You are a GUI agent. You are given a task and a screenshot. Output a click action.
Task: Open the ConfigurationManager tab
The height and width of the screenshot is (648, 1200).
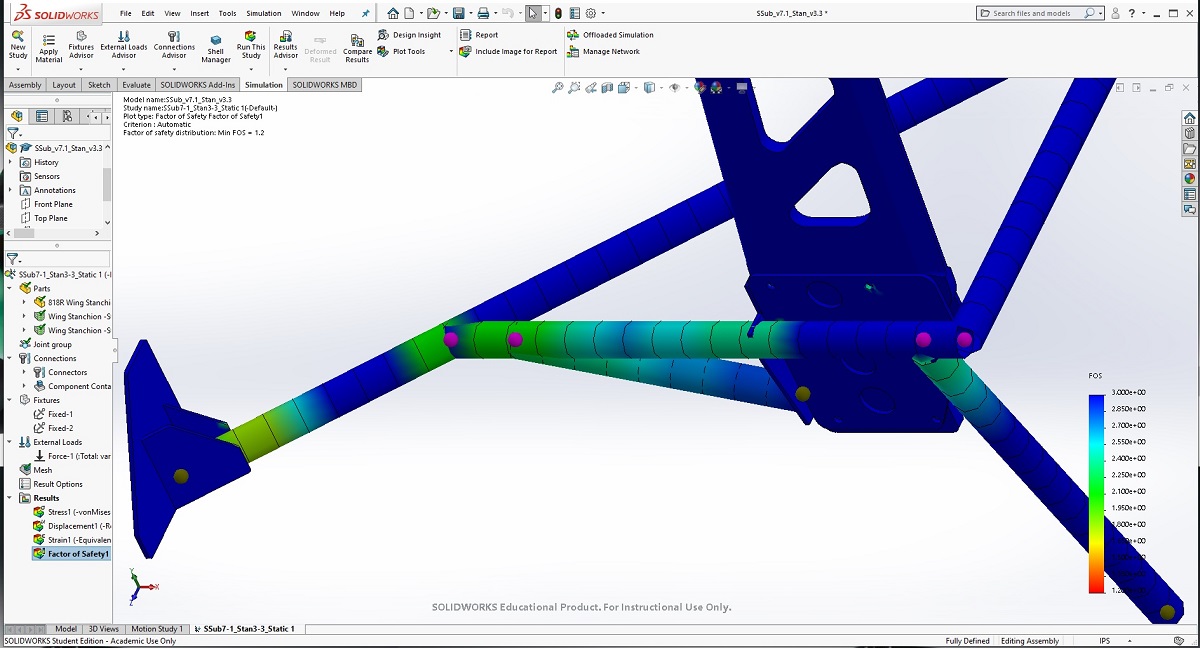pyautogui.click(x=67, y=116)
